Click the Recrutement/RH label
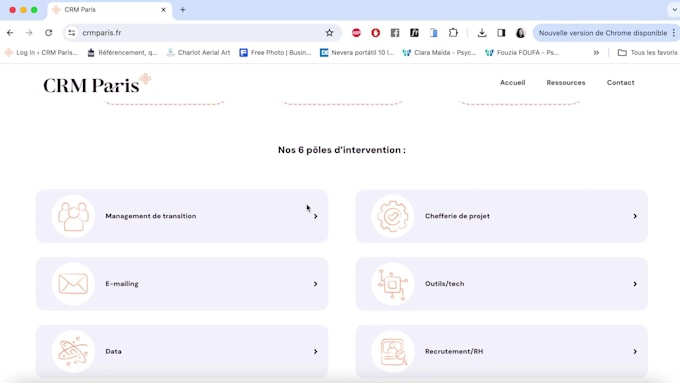 (x=454, y=351)
